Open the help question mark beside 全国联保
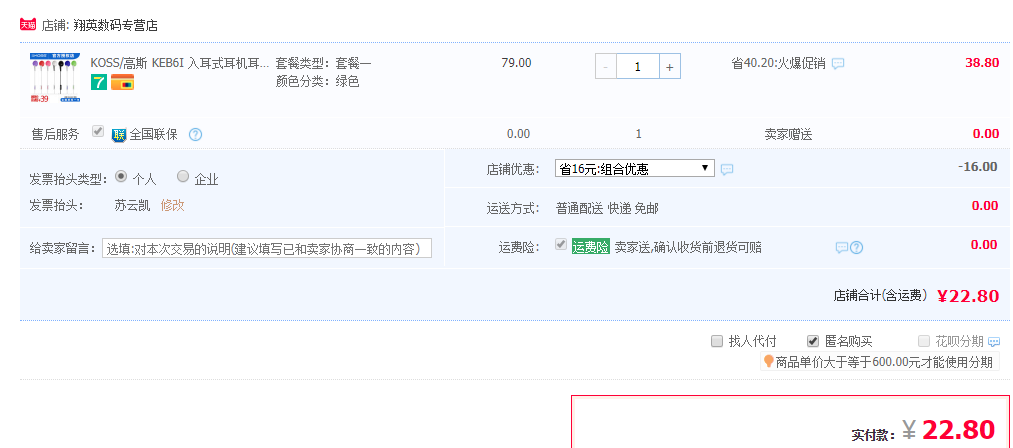The height and width of the screenshot is (448, 1013). click(196, 134)
